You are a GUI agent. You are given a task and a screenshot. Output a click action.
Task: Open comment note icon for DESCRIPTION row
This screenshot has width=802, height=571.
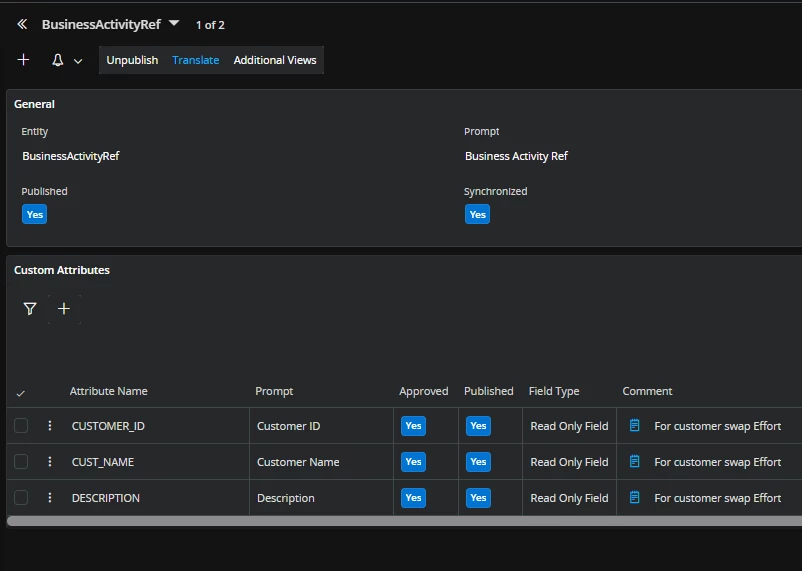pos(634,498)
